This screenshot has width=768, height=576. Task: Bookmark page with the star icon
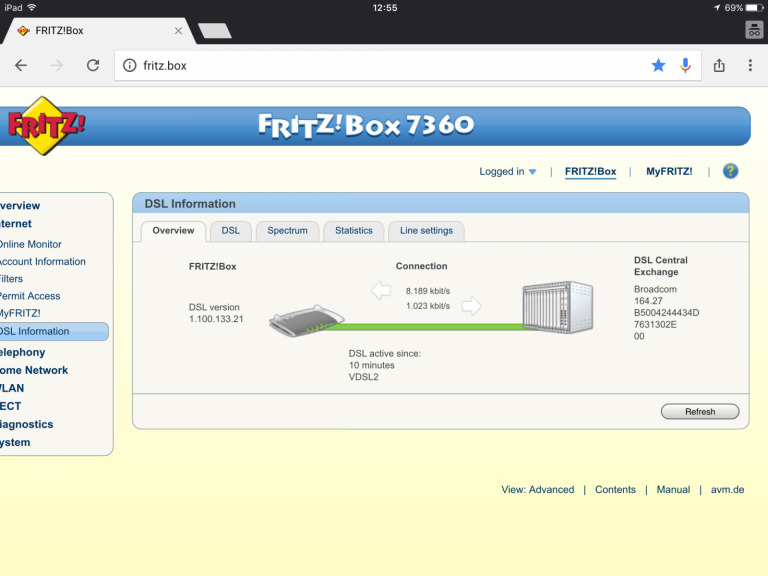[x=658, y=65]
